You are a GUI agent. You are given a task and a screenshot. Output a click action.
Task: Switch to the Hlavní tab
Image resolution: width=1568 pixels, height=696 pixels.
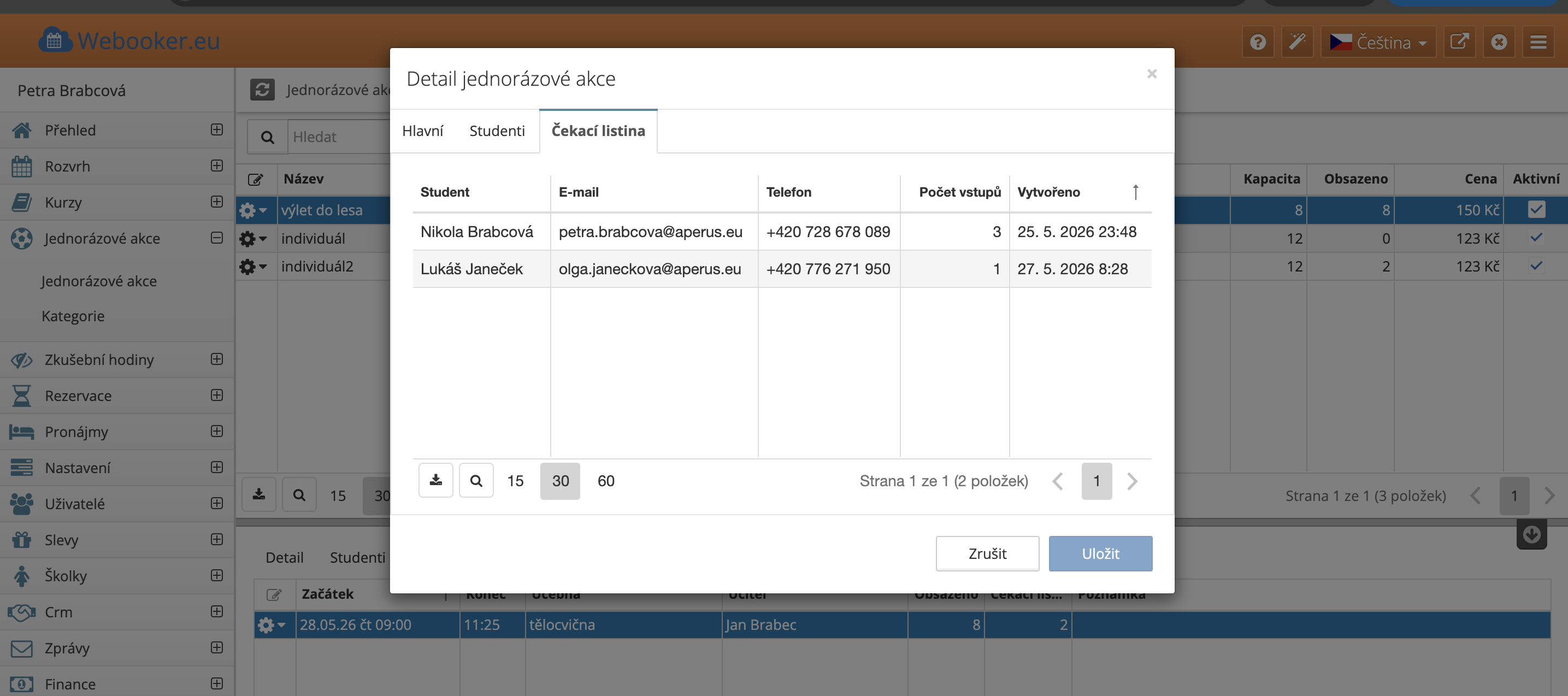click(422, 131)
